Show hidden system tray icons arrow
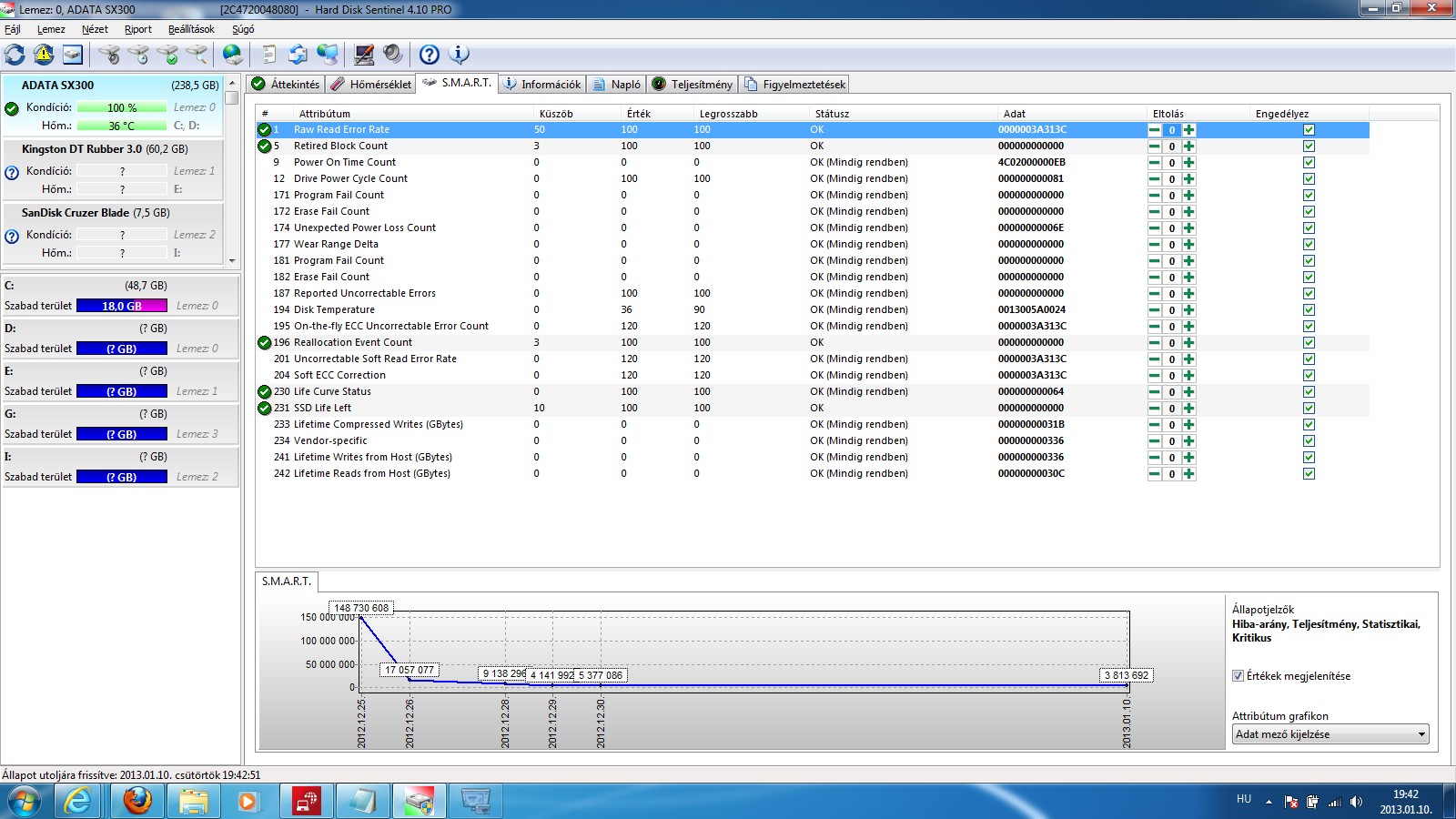The width and height of the screenshot is (1456, 819). tap(1269, 802)
